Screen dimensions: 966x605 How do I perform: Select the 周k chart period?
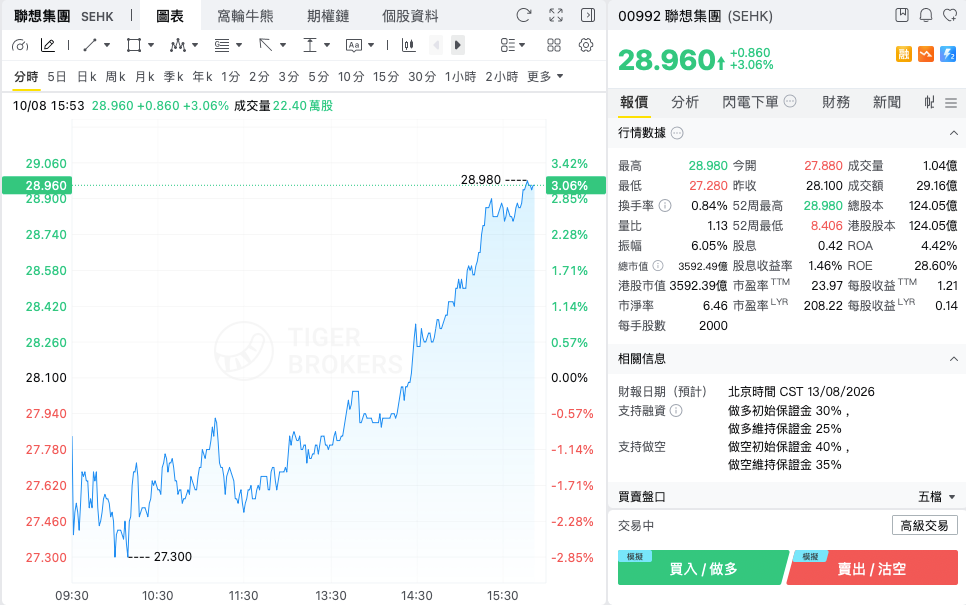click(115, 76)
